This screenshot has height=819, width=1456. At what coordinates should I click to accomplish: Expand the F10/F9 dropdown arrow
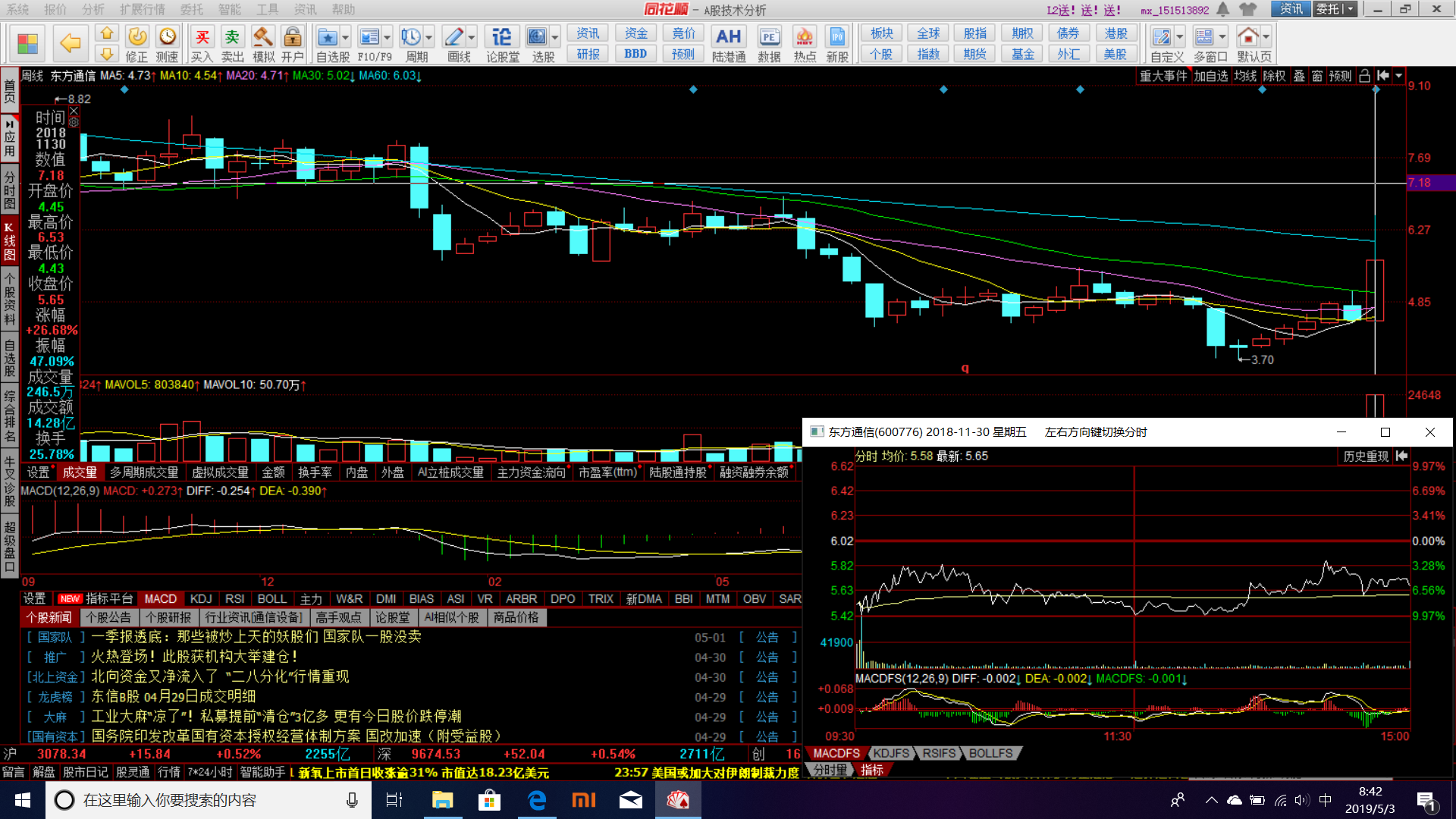click(388, 37)
